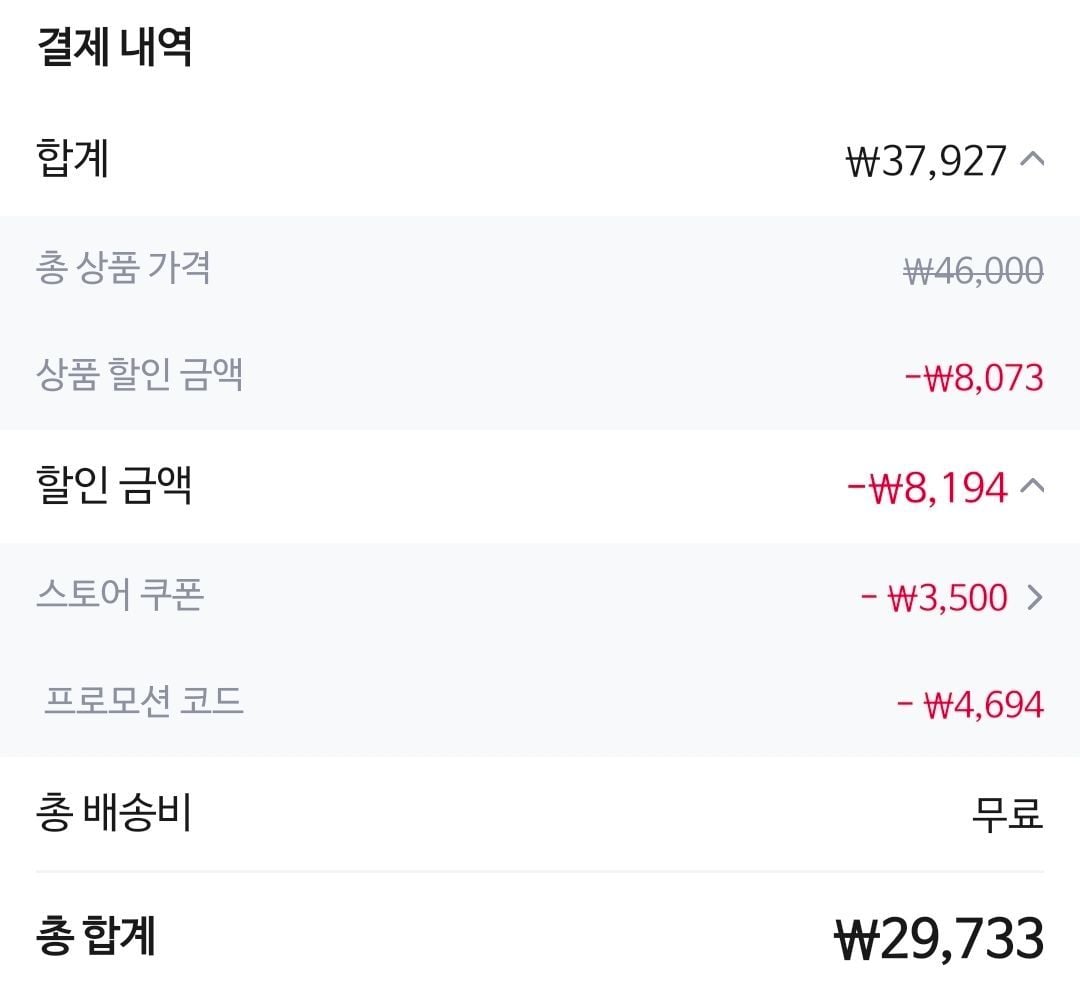
Task: Click the crossed-out ₩46,000 price
Action: point(973,270)
